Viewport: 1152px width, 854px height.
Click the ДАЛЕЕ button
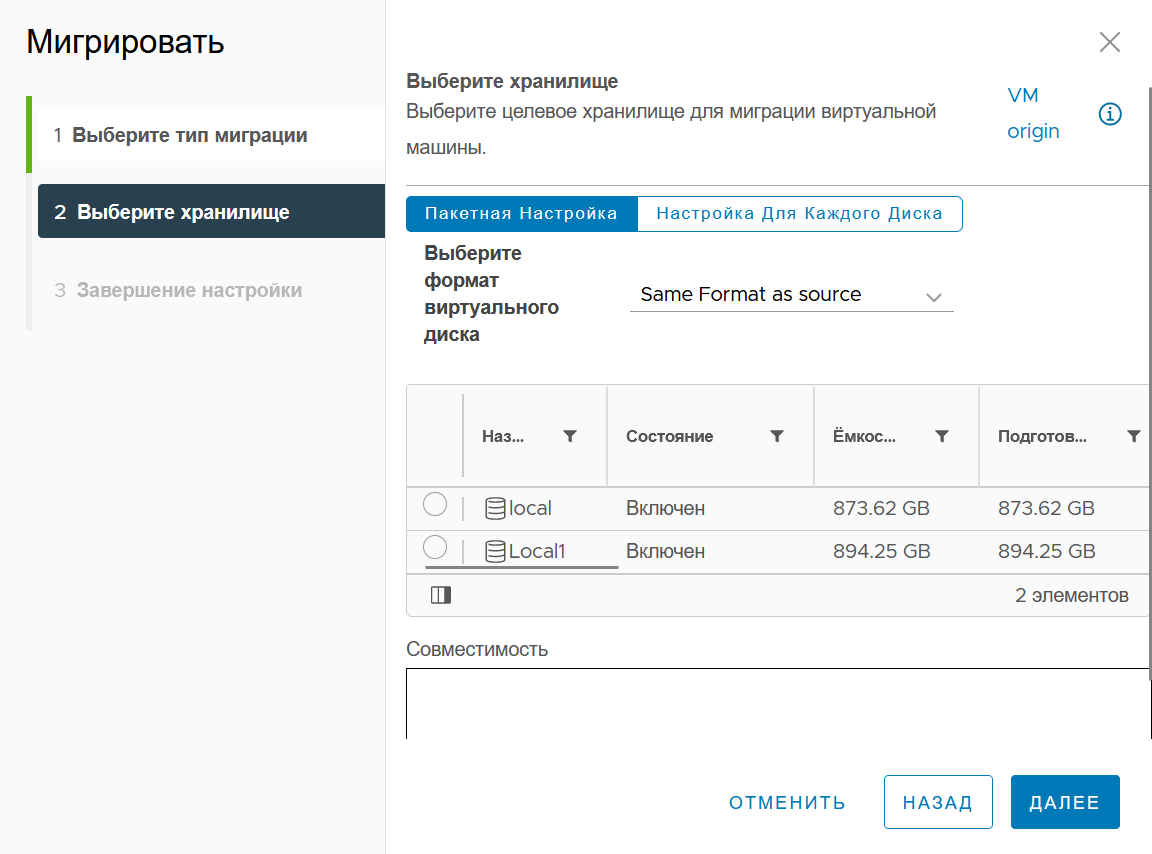(1065, 803)
